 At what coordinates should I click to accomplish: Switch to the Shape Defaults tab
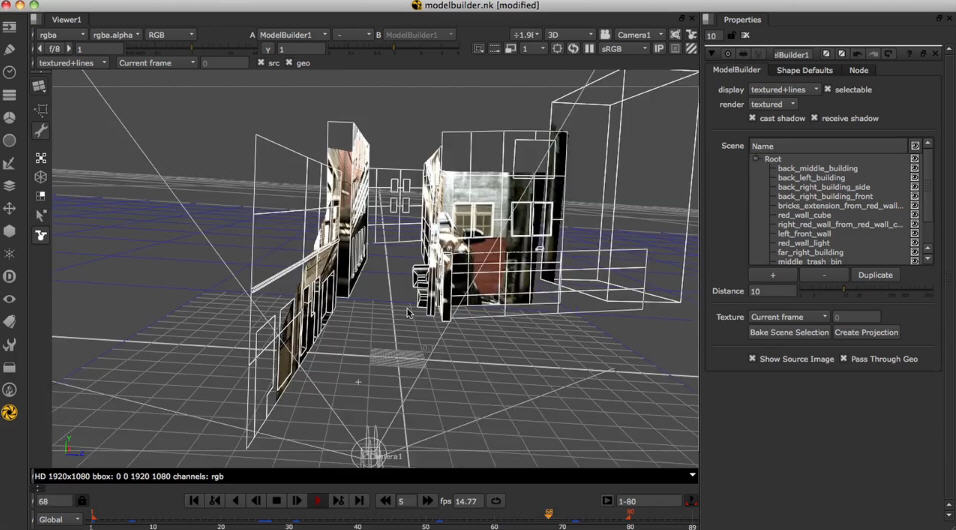[x=804, y=70]
